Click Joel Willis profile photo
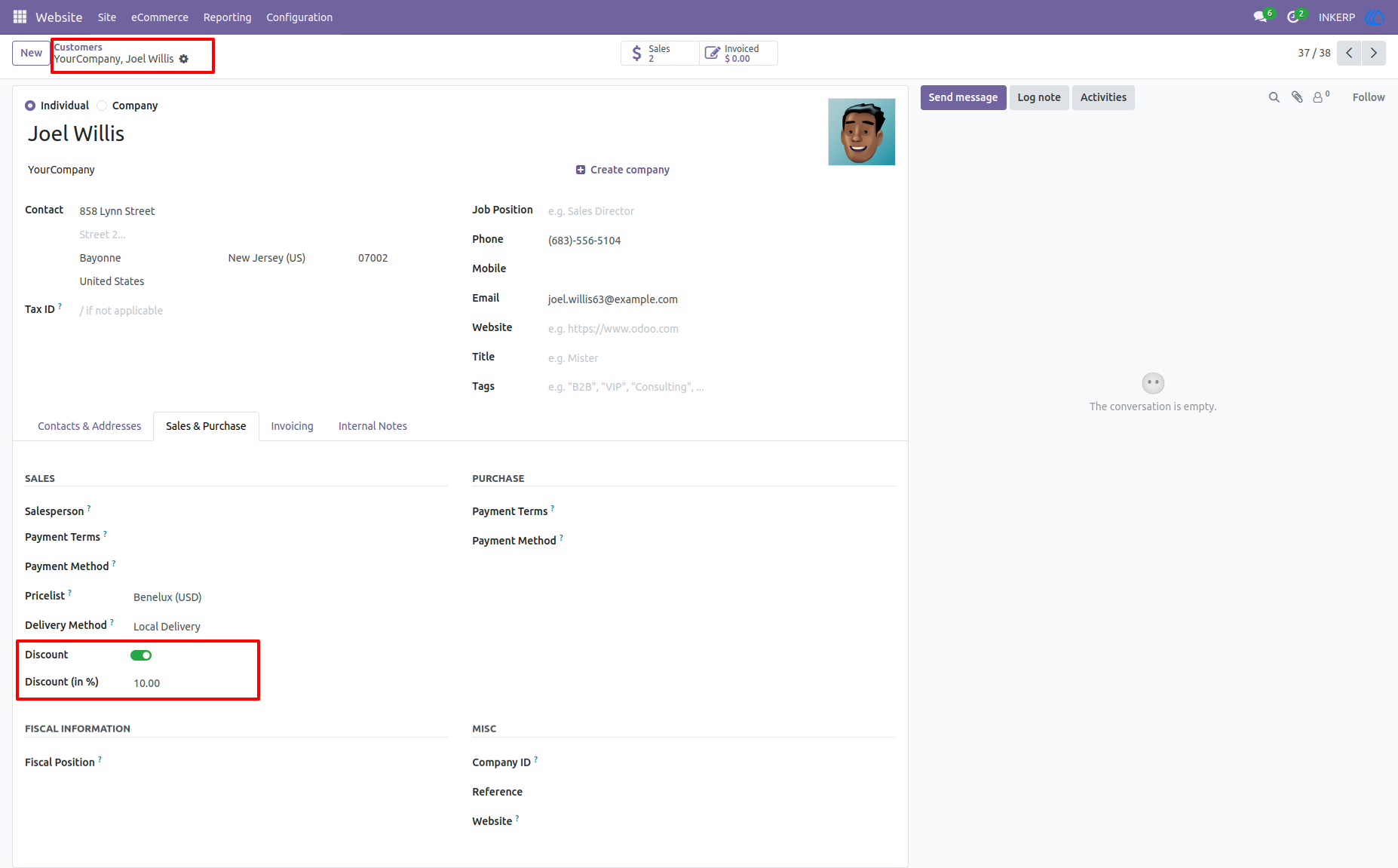Viewport: 1398px width, 868px height. pos(862,132)
